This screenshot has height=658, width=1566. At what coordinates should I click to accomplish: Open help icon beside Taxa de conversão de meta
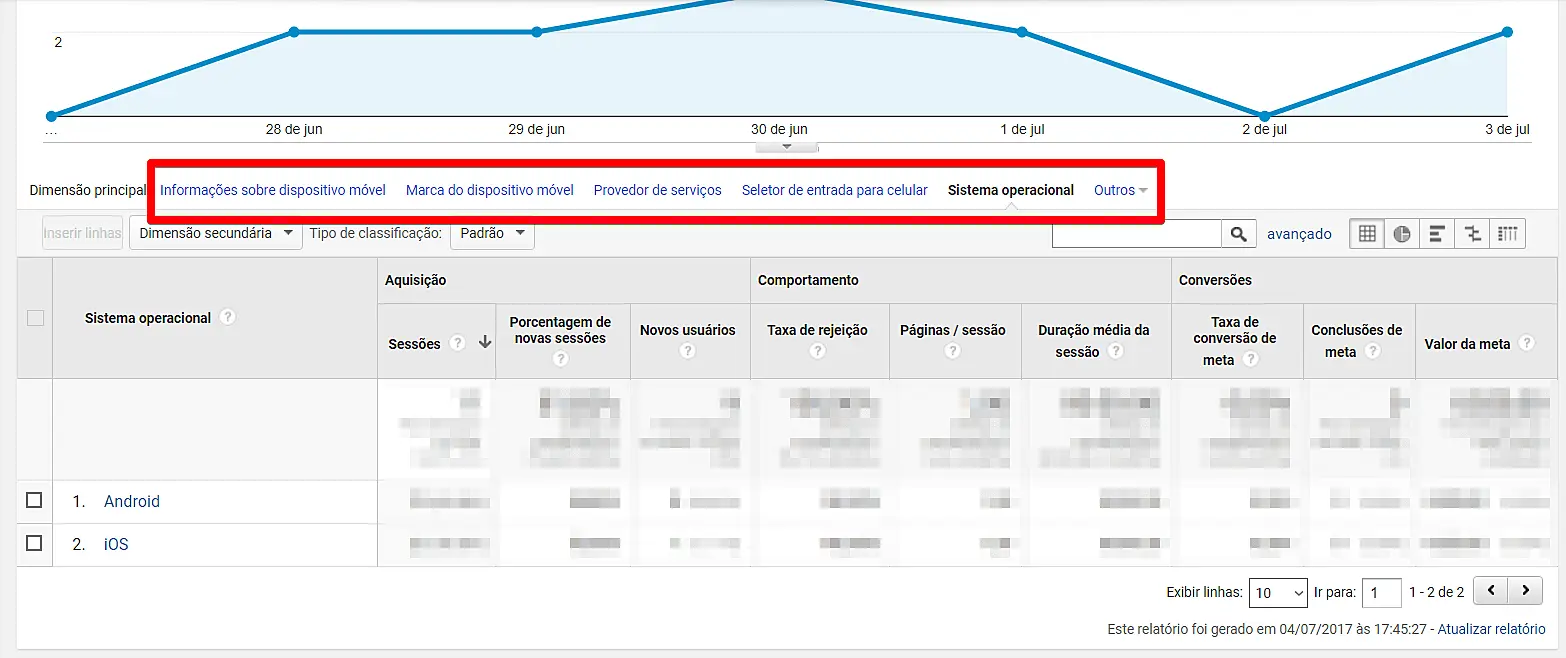pyautogui.click(x=1251, y=359)
